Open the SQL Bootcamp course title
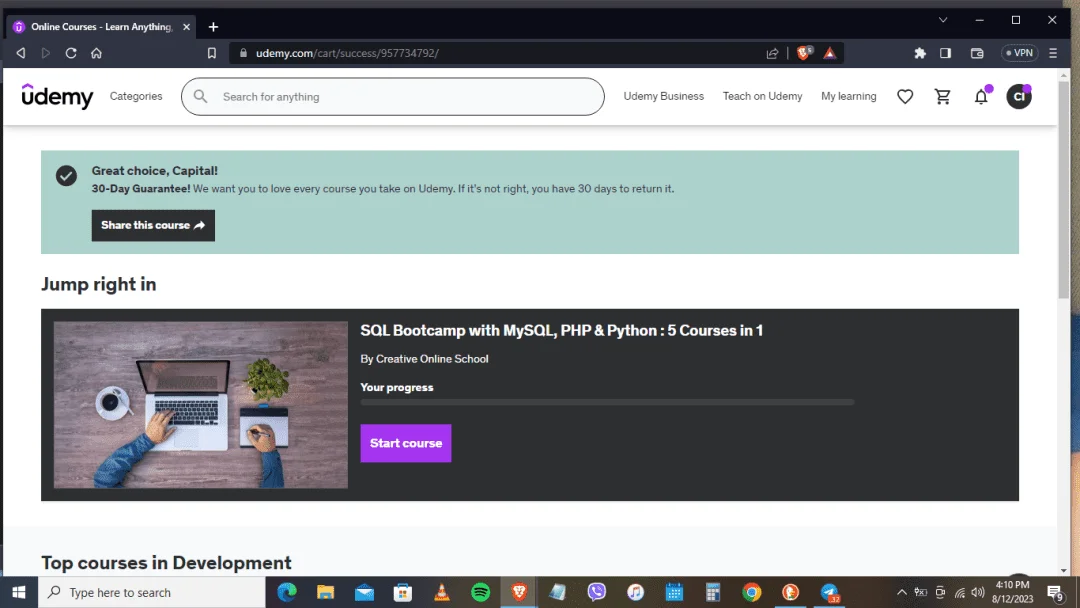 [x=561, y=331]
